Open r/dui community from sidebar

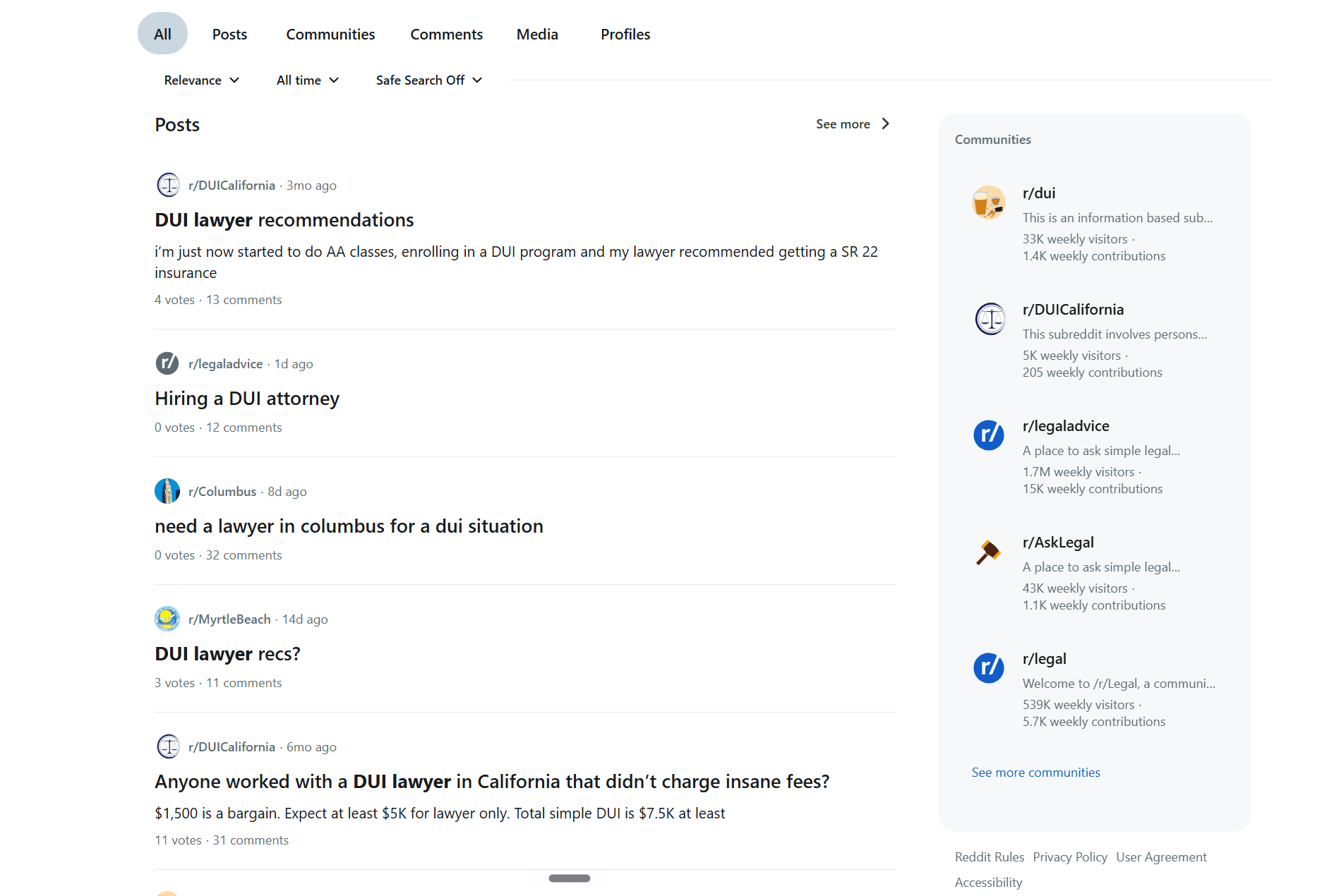(1039, 193)
